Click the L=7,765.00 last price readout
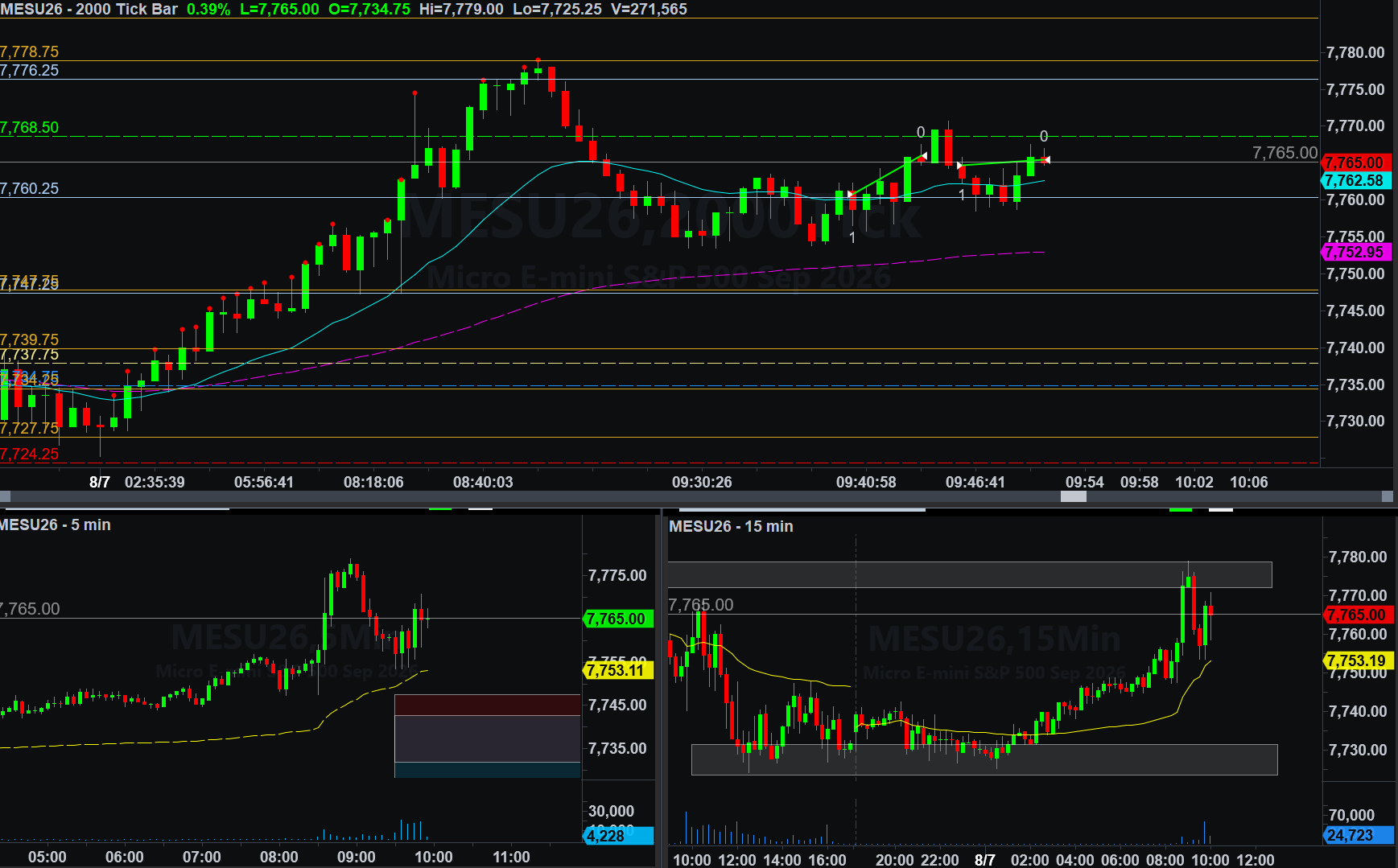Viewport: 1398px width, 868px height. [x=279, y=9]
